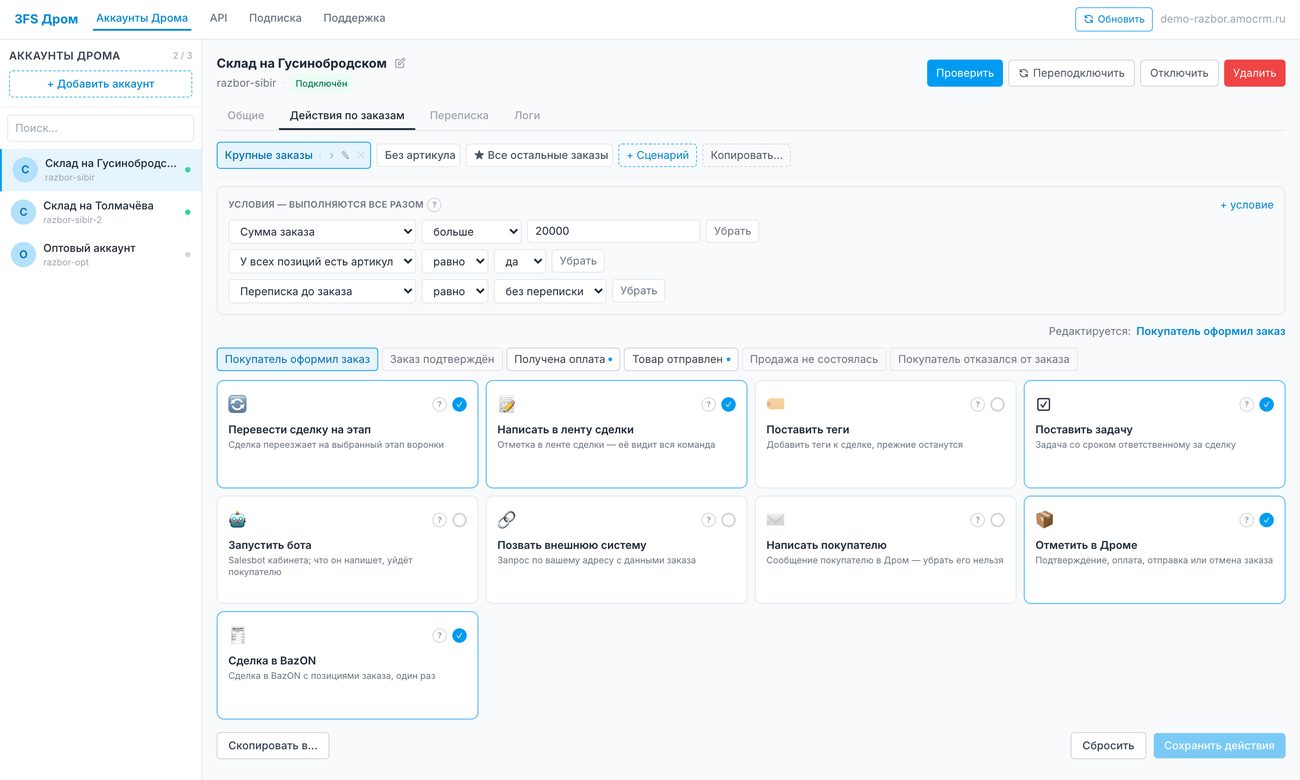Disable Перевести сделку на этап action

tap(459, 405)
